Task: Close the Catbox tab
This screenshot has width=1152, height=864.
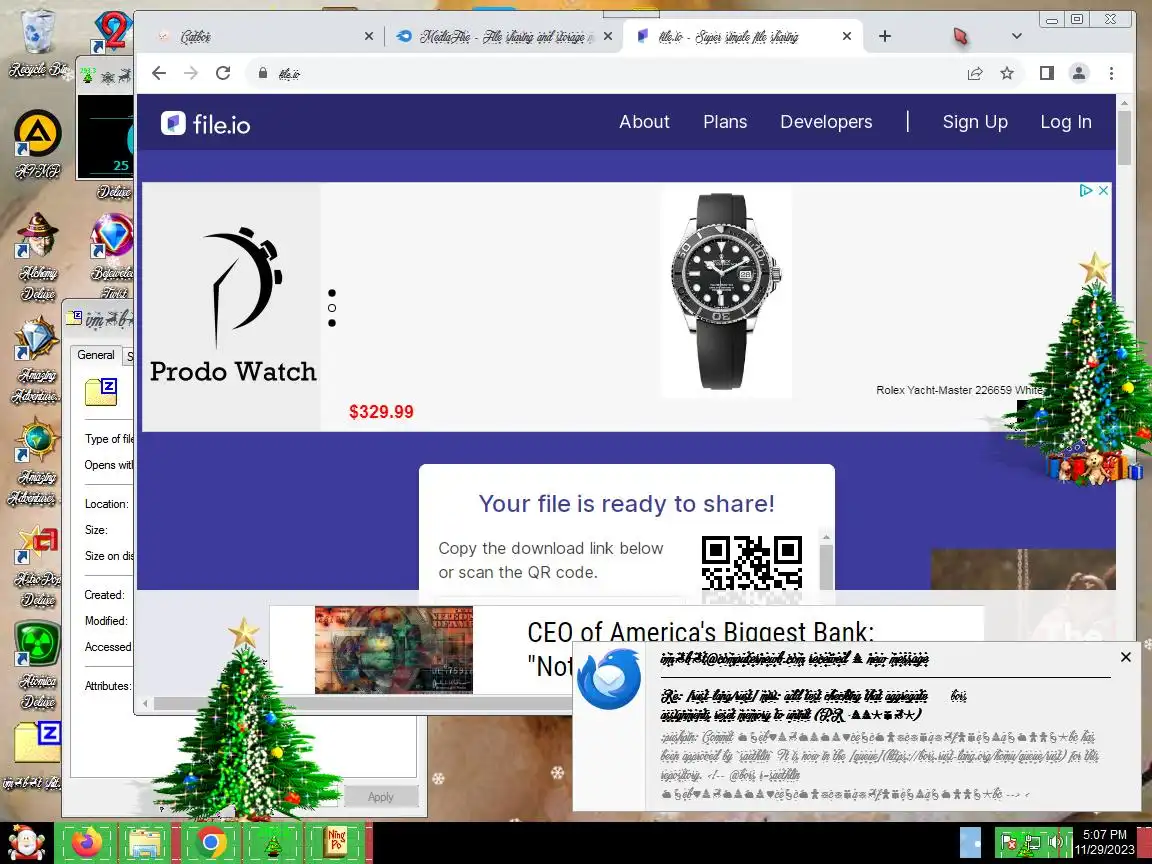Action: tap(369, 36)
